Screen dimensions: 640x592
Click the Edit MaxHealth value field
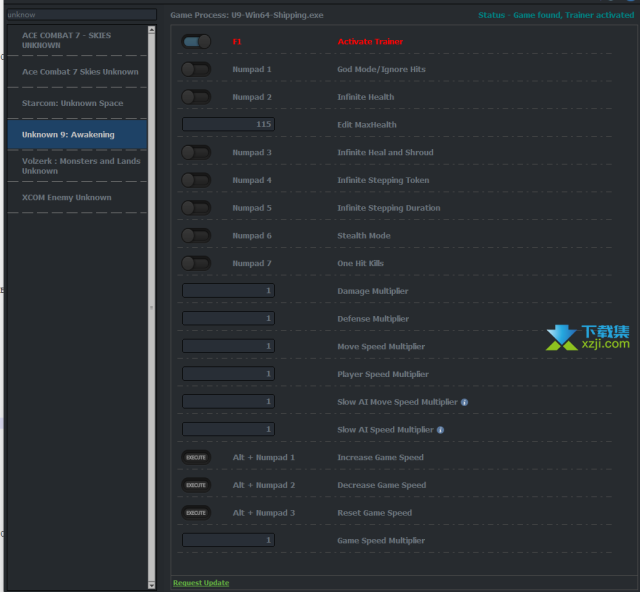pyautogui.click(x=228, y=124)
